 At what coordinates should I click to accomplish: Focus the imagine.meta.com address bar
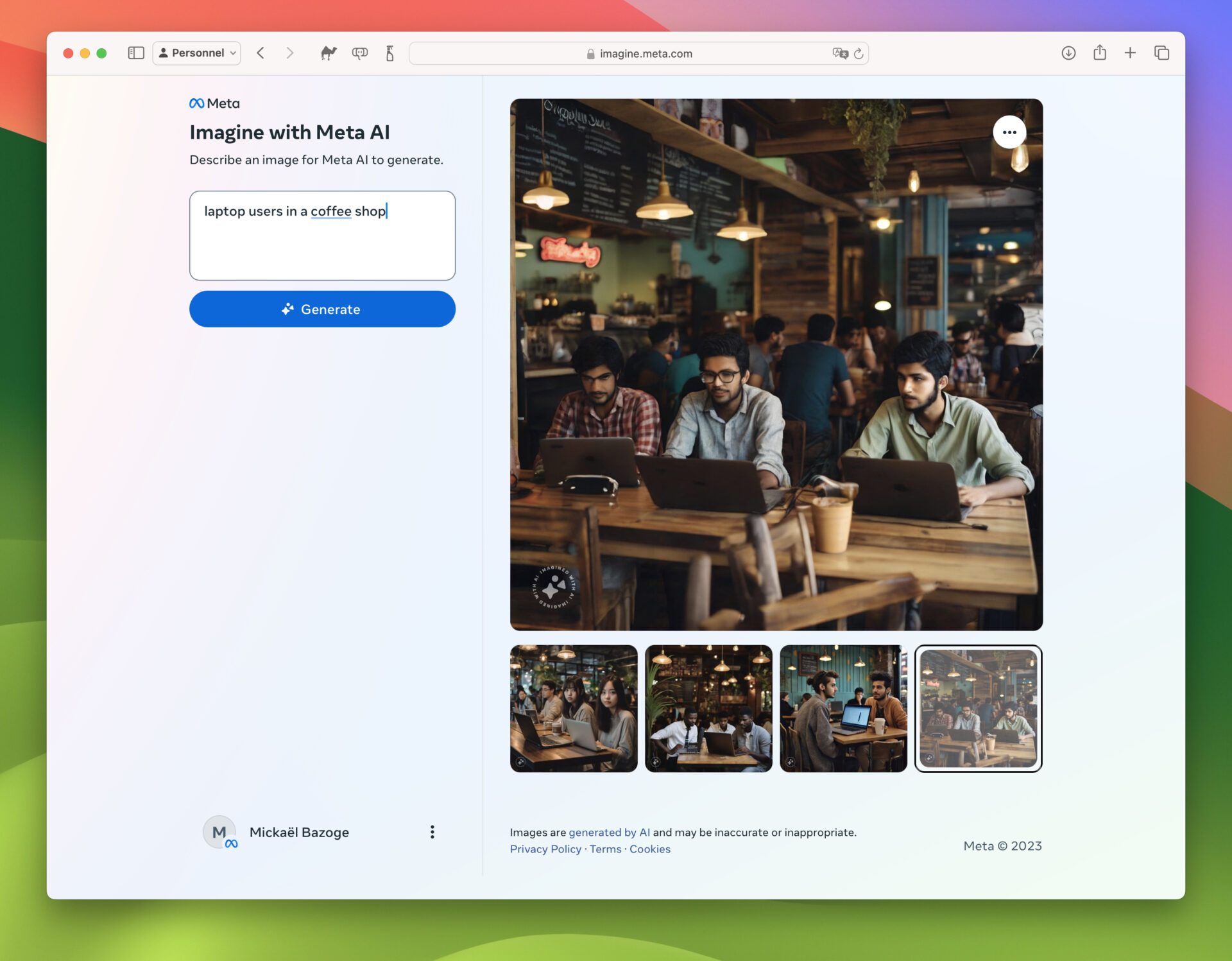(x=639, y=54)
